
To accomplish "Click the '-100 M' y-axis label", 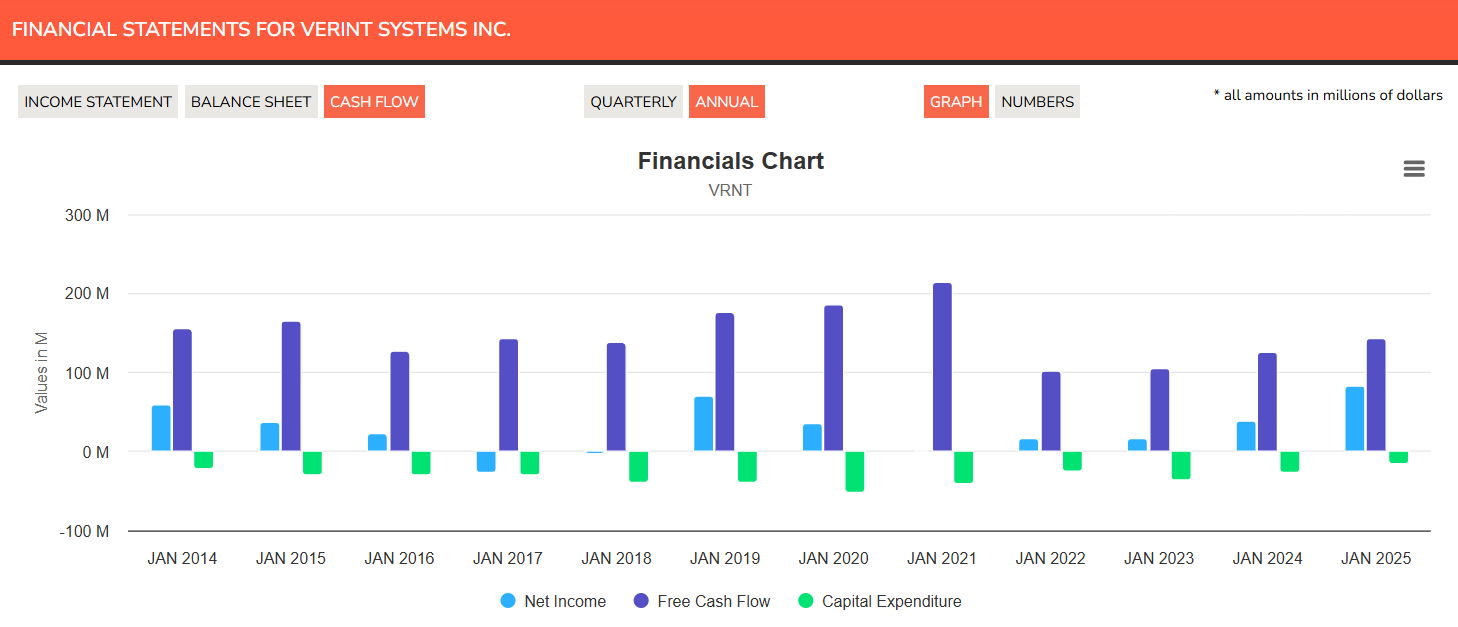I will click(x=85, y=531).
